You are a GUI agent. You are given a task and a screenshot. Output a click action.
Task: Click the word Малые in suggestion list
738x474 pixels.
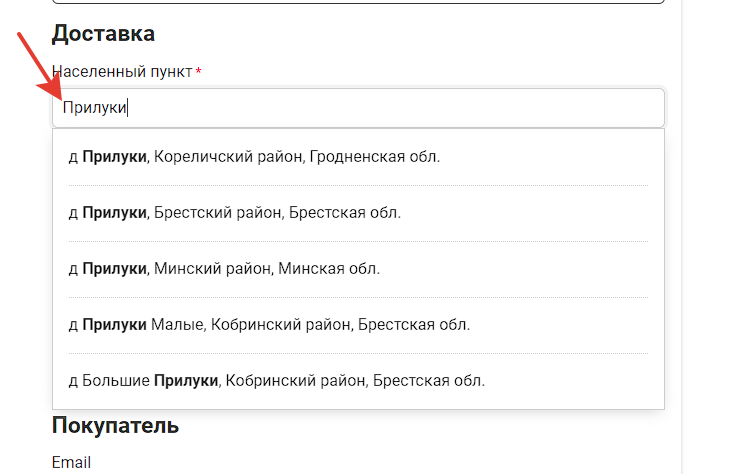click(178, 325)
